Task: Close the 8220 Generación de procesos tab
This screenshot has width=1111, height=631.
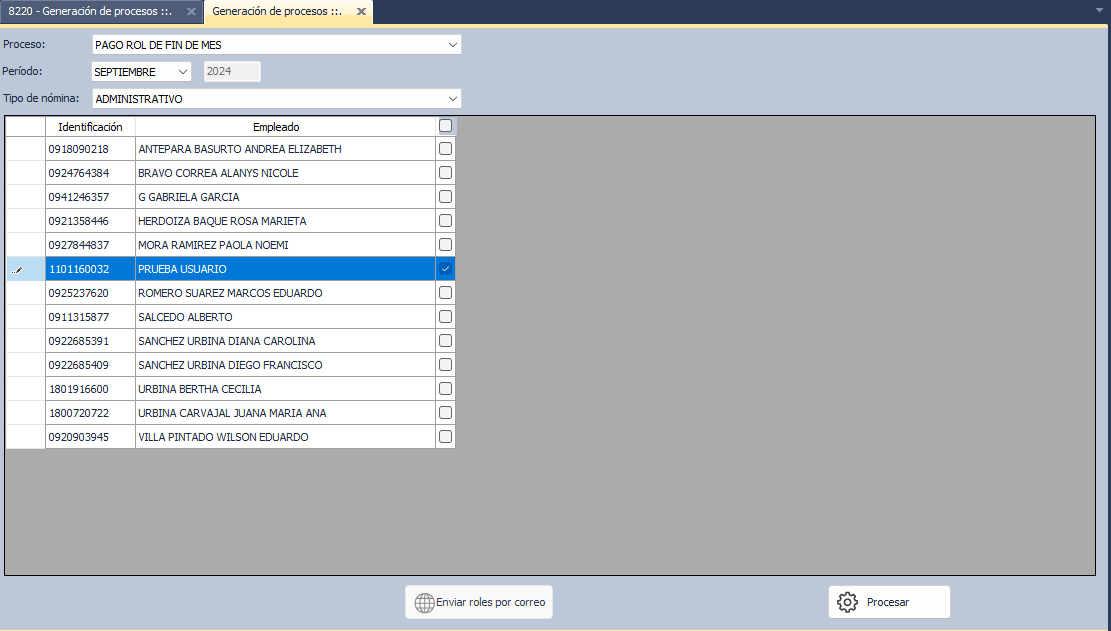Action: [x=191, y=12]
